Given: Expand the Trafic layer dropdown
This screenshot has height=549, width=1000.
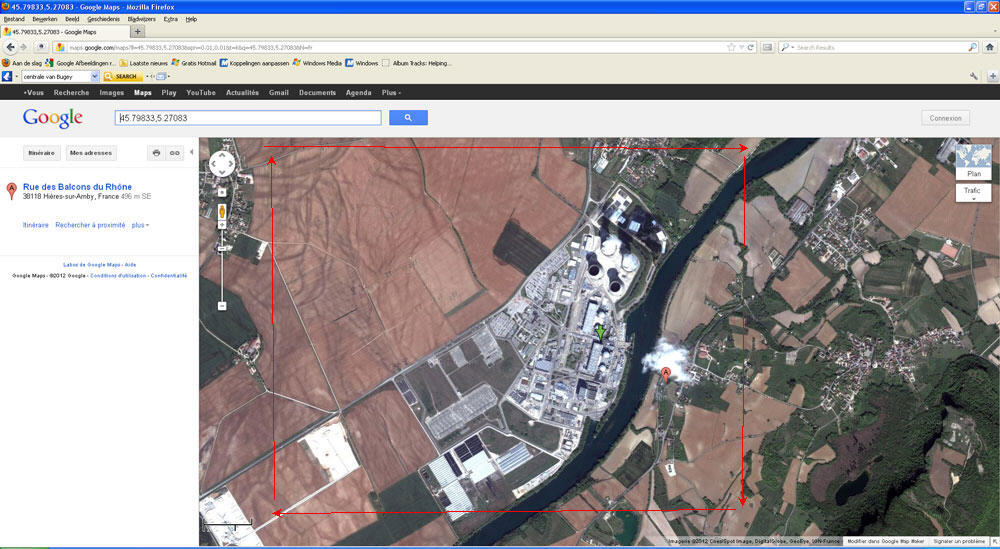Looking at the screenshot, I should (973, 192).
